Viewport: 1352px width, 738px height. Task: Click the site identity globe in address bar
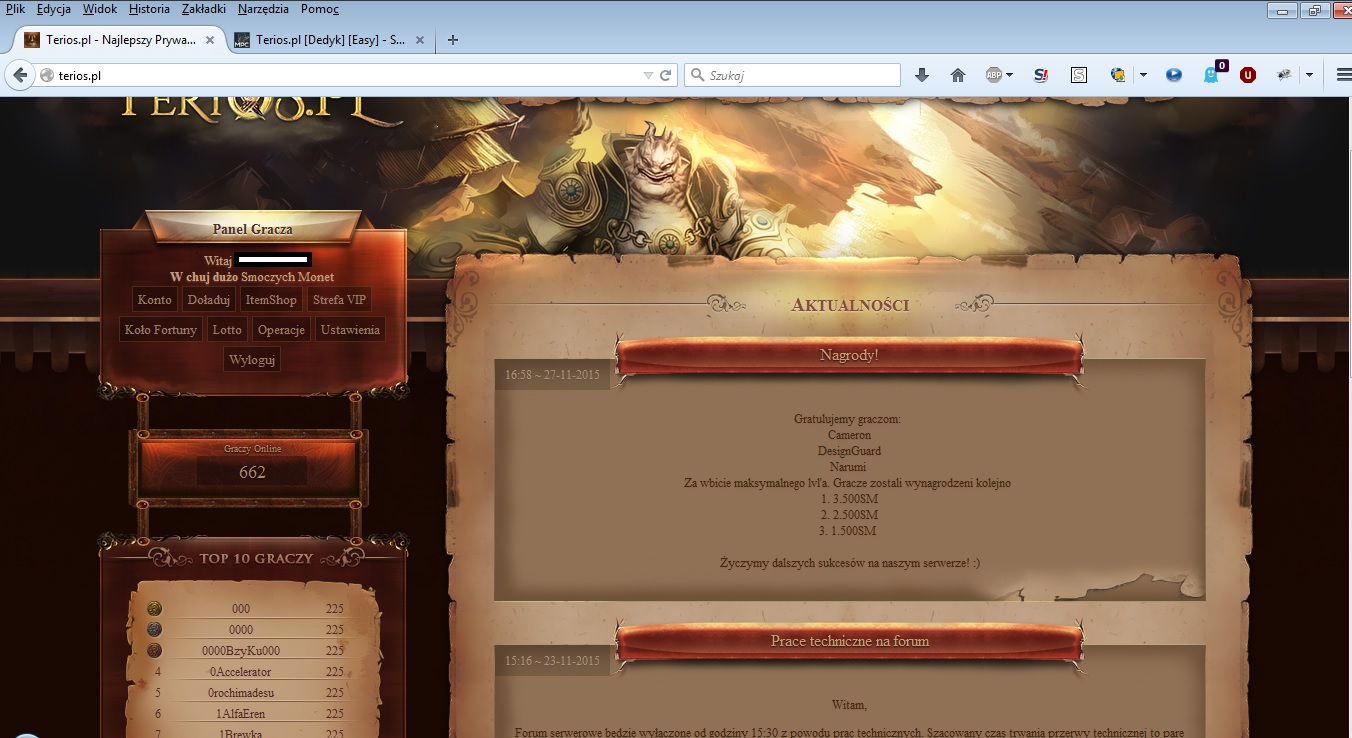point(46,75)
